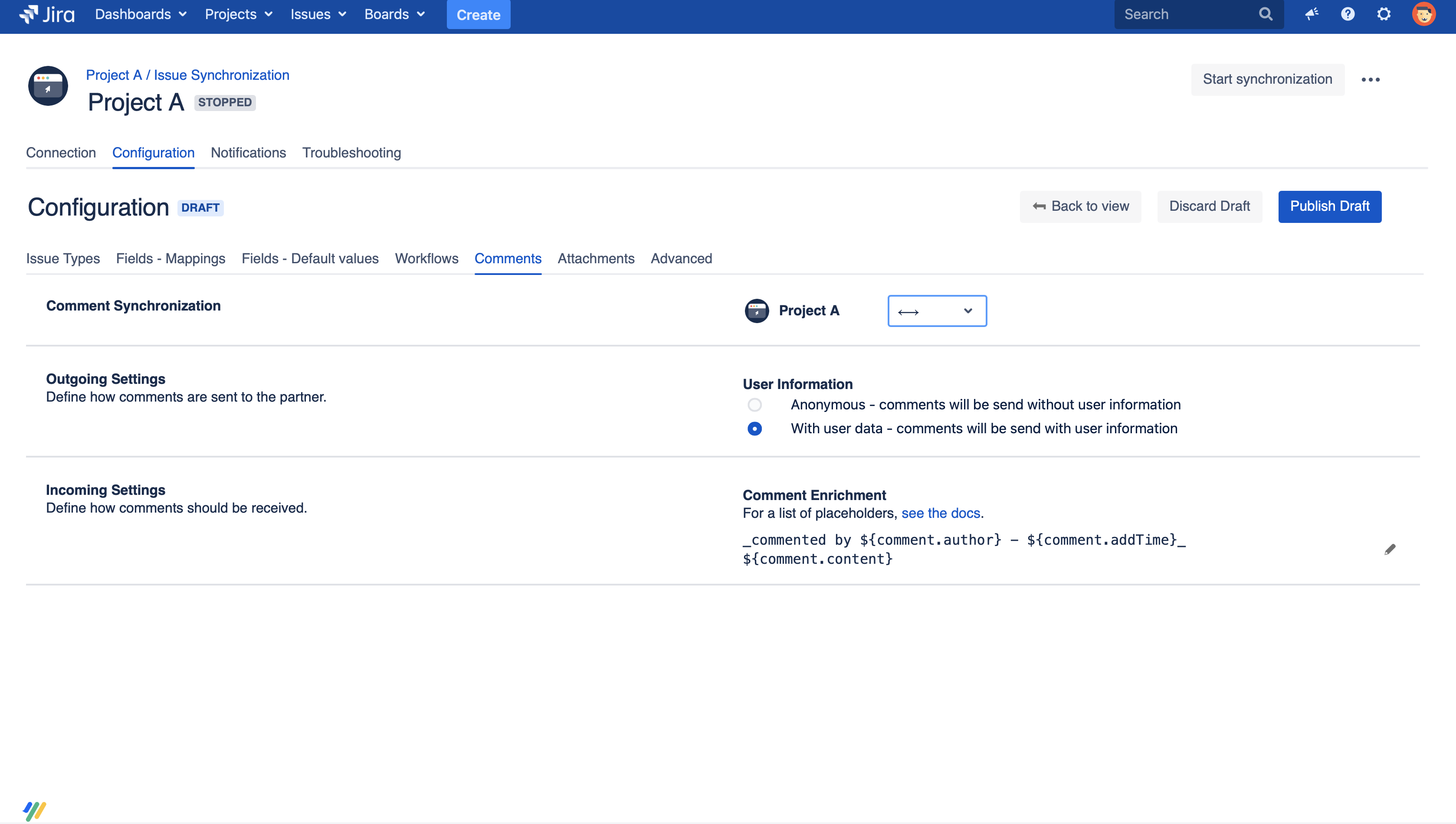Viewport: 1456px width, 824px height.
Task: Click inside the Search field
Action: pyautogui.click(x=1183, y=14)
